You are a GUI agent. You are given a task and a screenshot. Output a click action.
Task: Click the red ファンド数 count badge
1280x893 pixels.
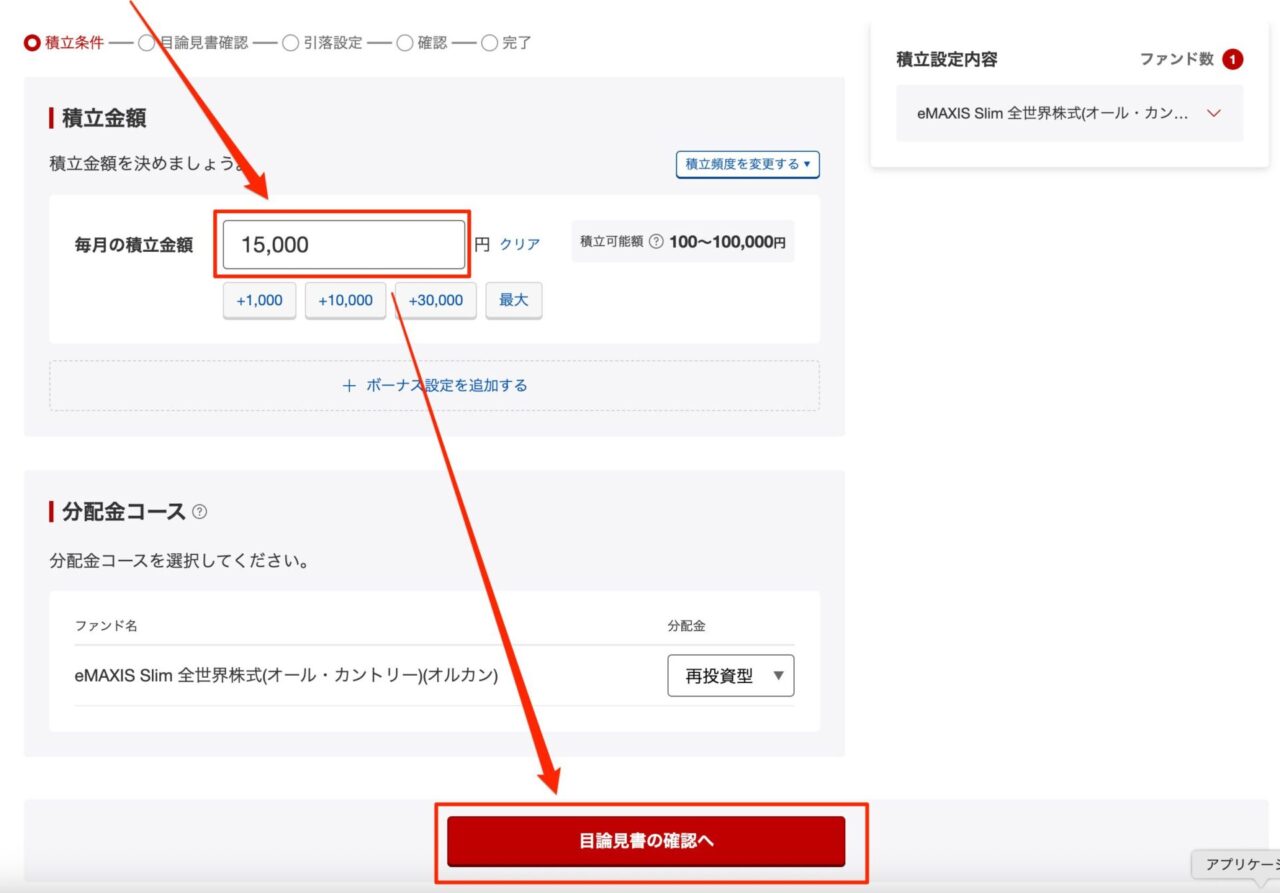pyautogui.click(x=1232, y=59)
